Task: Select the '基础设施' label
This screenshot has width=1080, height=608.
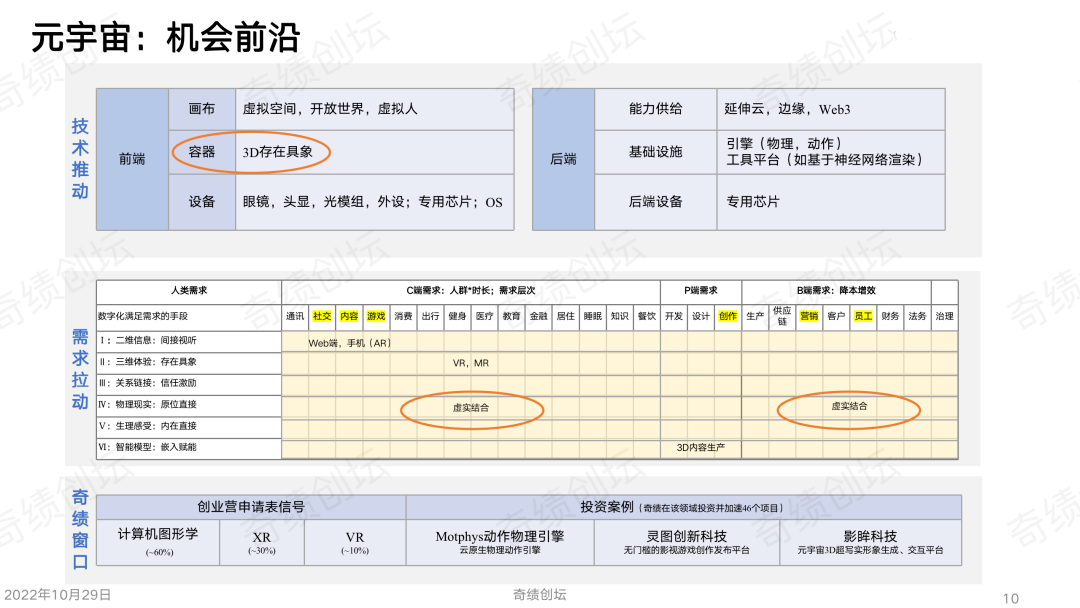Action: click(655, 151)
